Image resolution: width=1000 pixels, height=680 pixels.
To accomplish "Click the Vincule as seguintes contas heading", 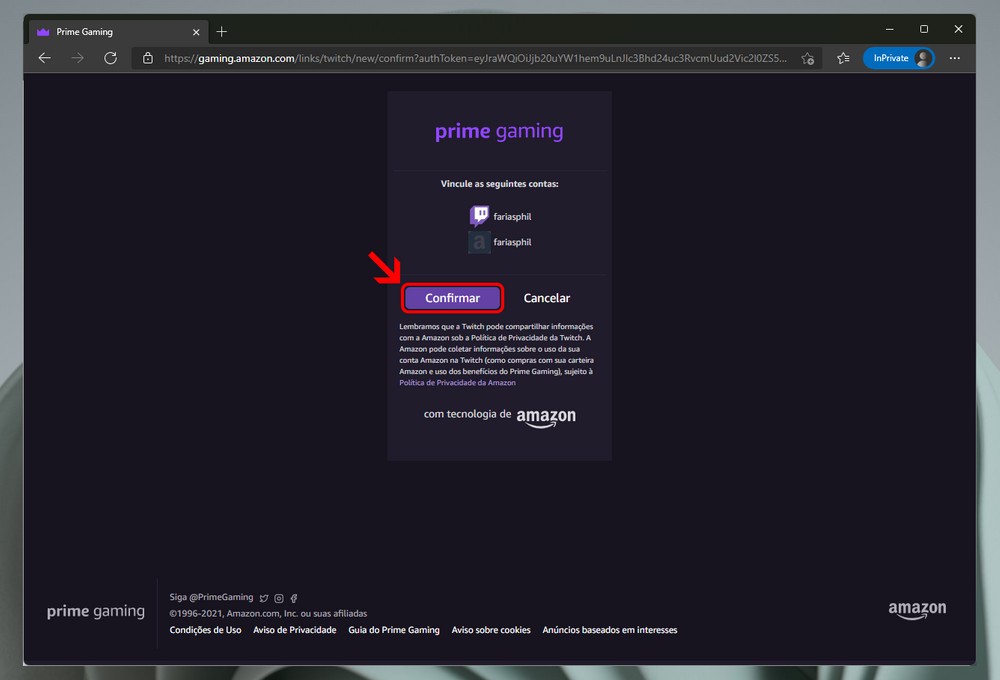I will pos(499,184).
